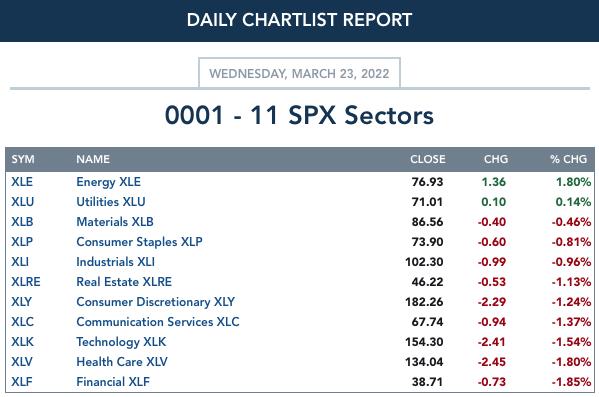This screenshot has width=599, height=397.
Task: Select the XLY symbol link
Action: point(21,302)
